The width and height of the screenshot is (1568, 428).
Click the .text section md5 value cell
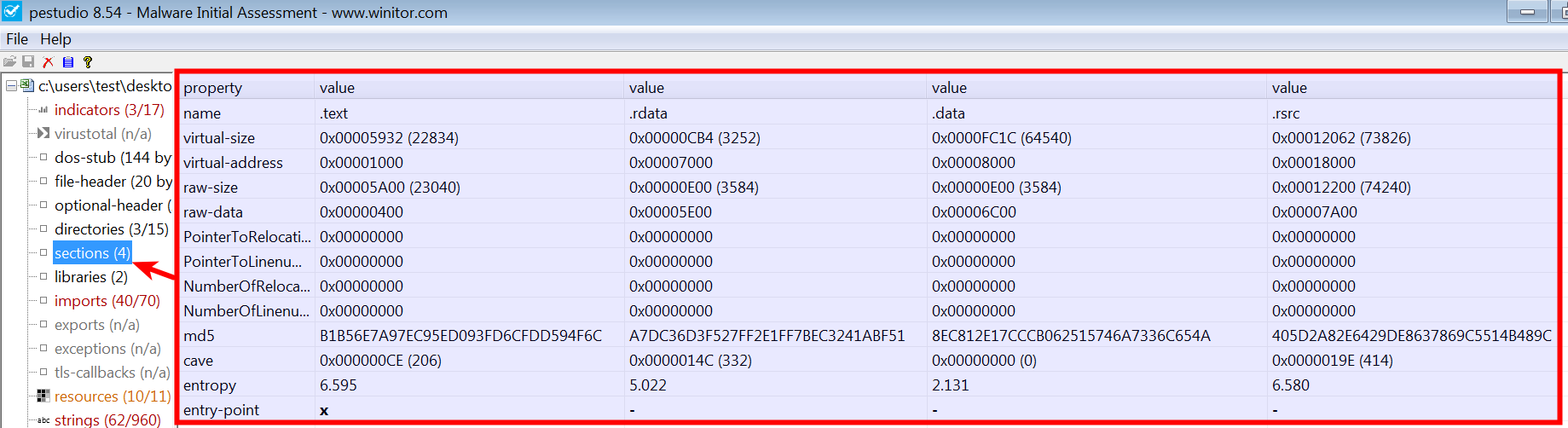(460, 336)
